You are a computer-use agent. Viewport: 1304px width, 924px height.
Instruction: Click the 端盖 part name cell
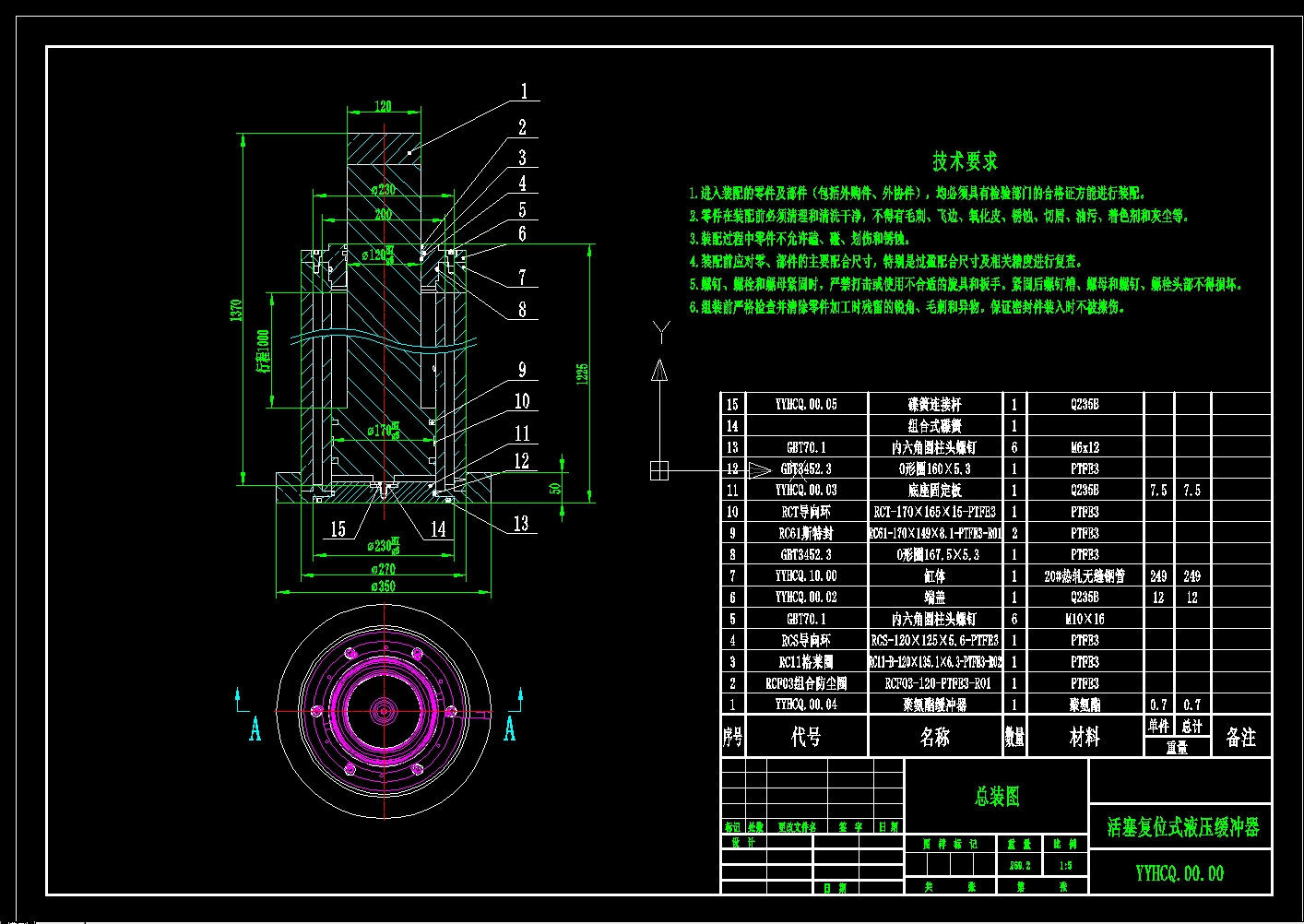click(934, 598)
